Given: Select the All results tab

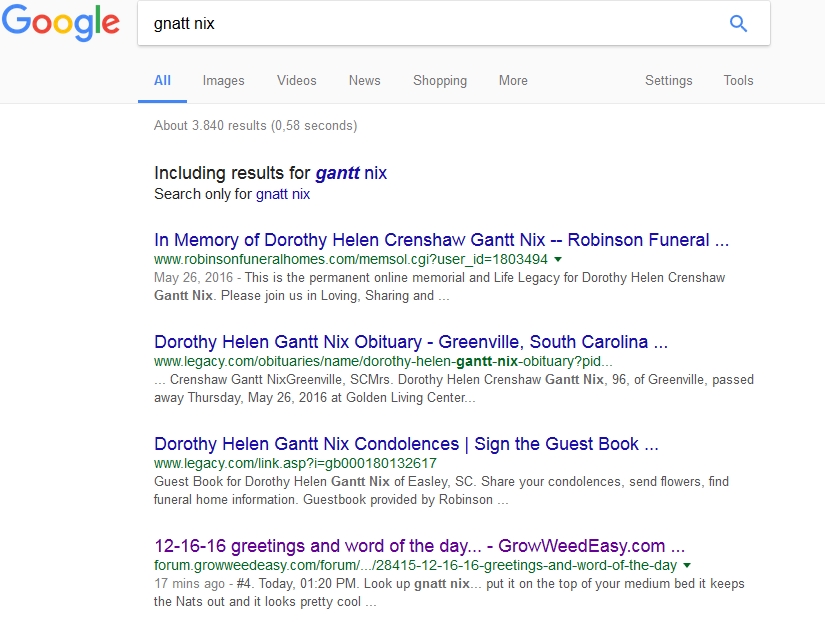Looking at the screenshot, I should click(162, 81).
